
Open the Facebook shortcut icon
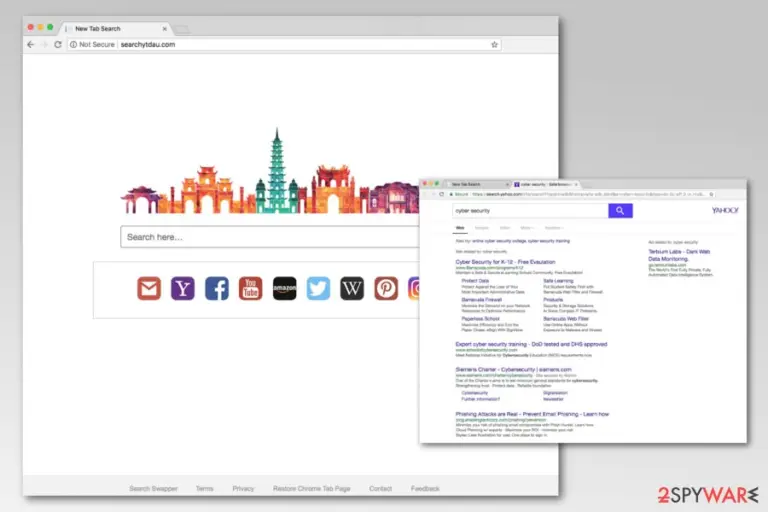pos(216,289)
